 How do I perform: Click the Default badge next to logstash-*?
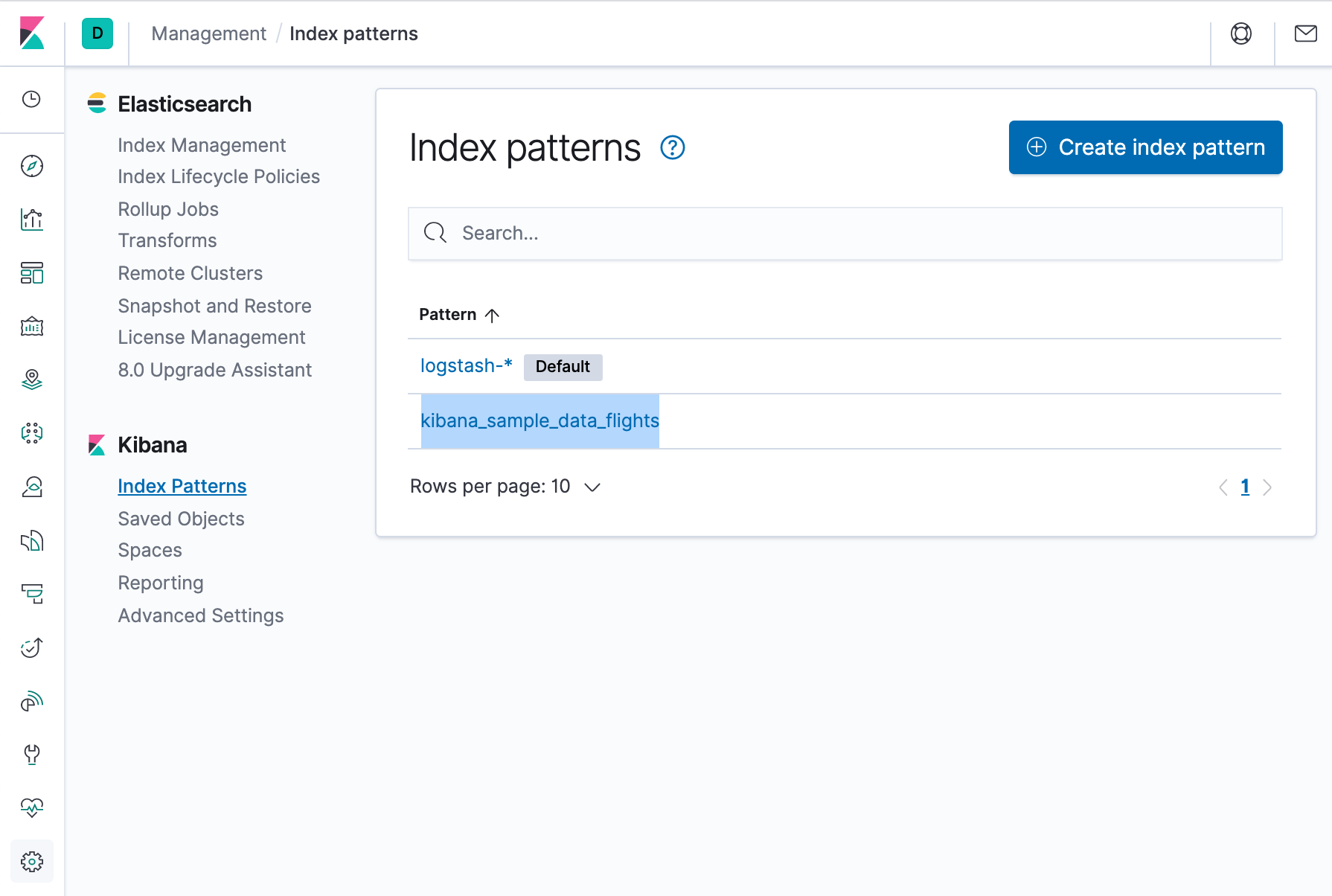563,367
